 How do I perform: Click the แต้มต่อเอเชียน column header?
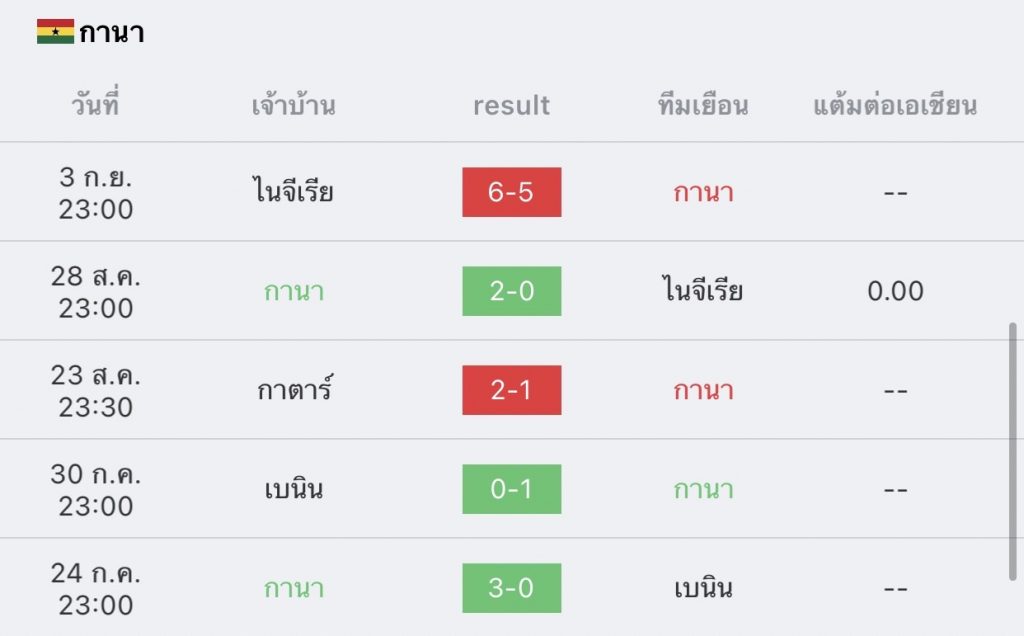[895, 105]
